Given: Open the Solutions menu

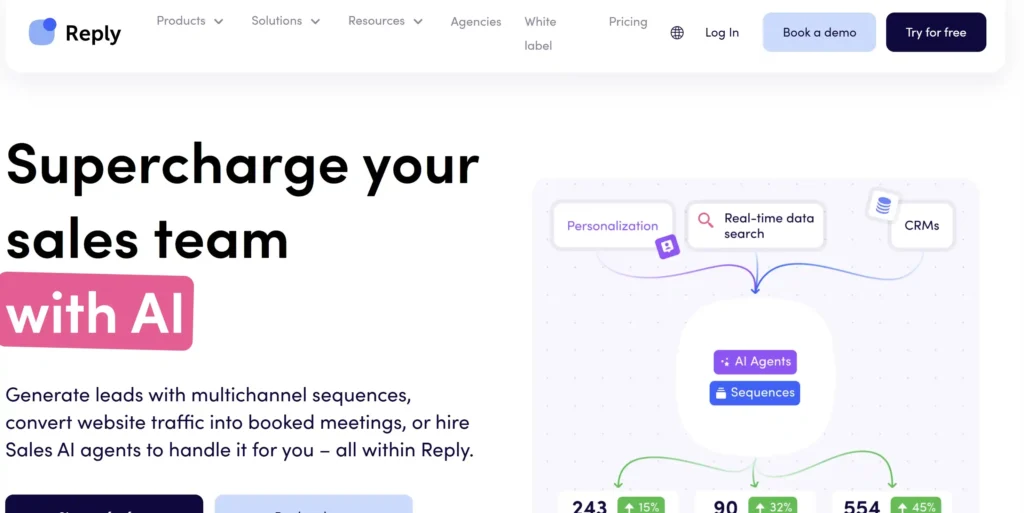Looking at the screenshot, I should coord(285,21).
